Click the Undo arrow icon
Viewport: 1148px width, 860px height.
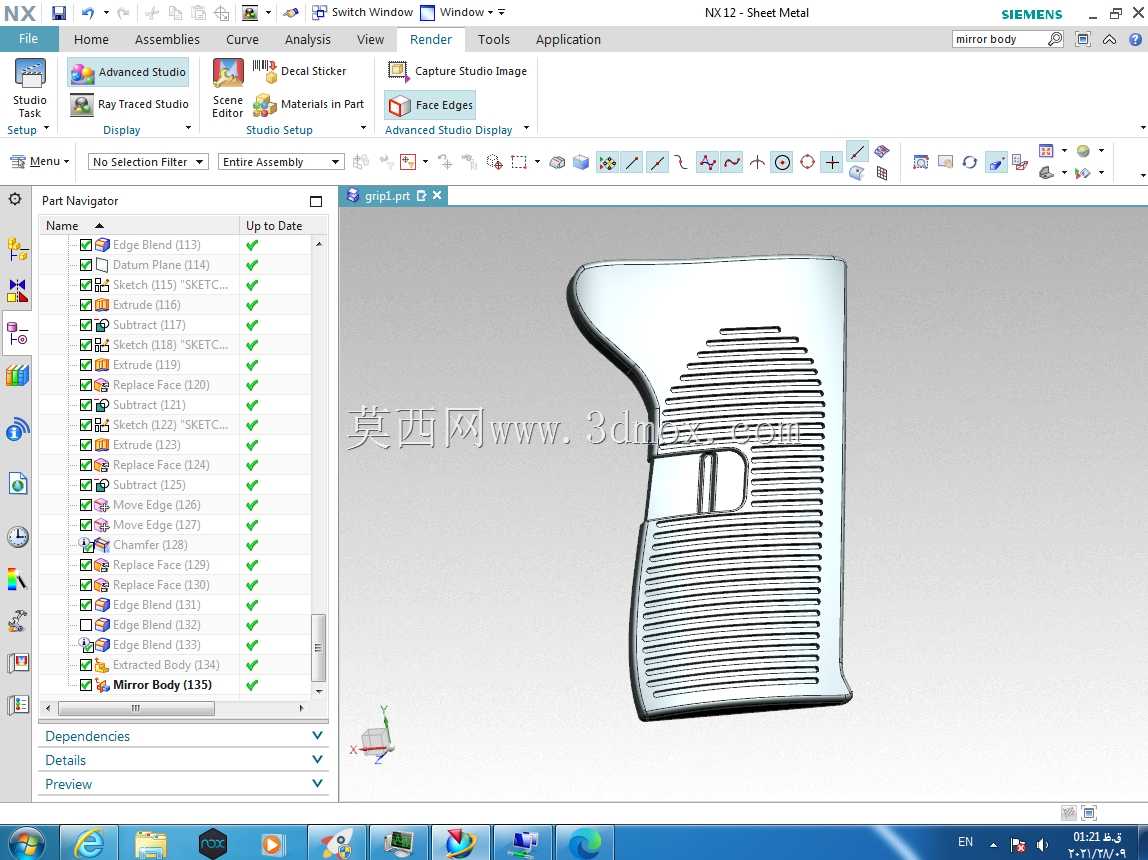pos(88,12)
